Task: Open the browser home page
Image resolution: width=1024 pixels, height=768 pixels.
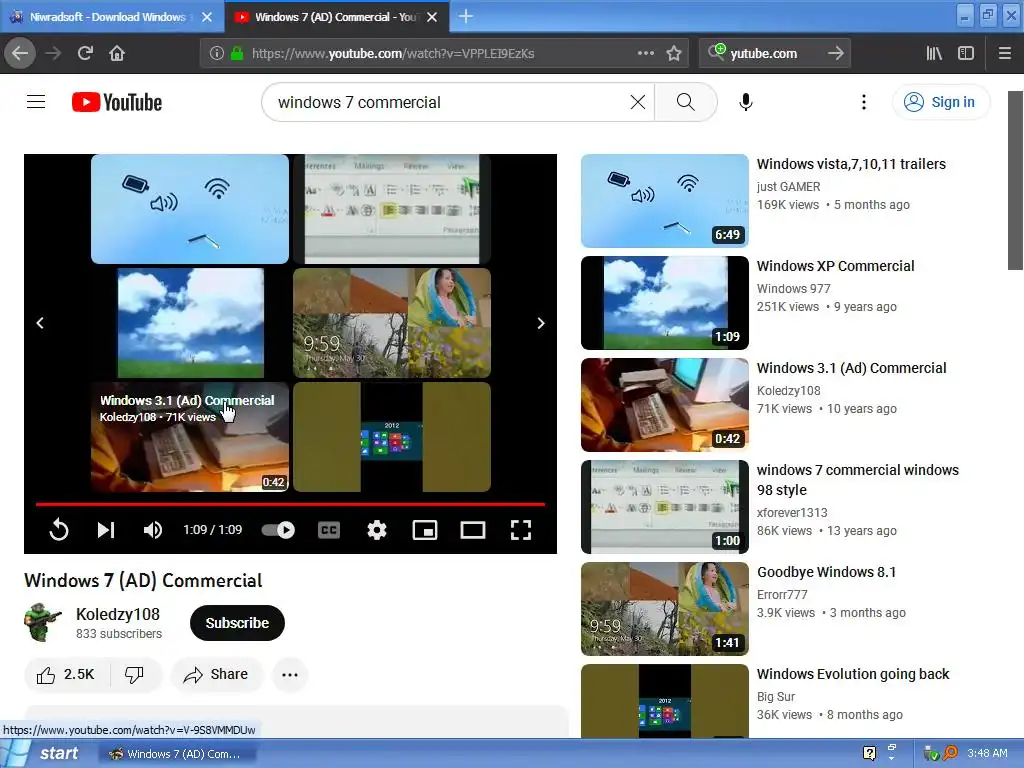Action: (117, 53)
